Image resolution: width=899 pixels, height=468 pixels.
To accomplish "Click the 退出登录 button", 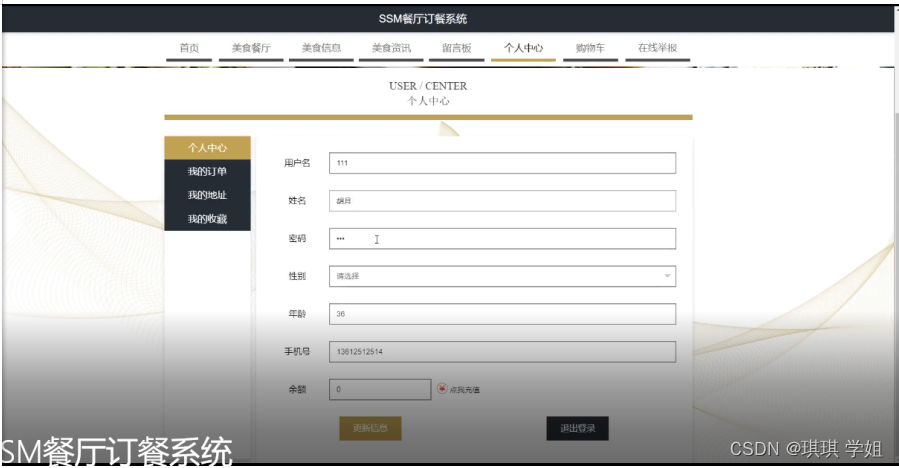I will 577,428.
